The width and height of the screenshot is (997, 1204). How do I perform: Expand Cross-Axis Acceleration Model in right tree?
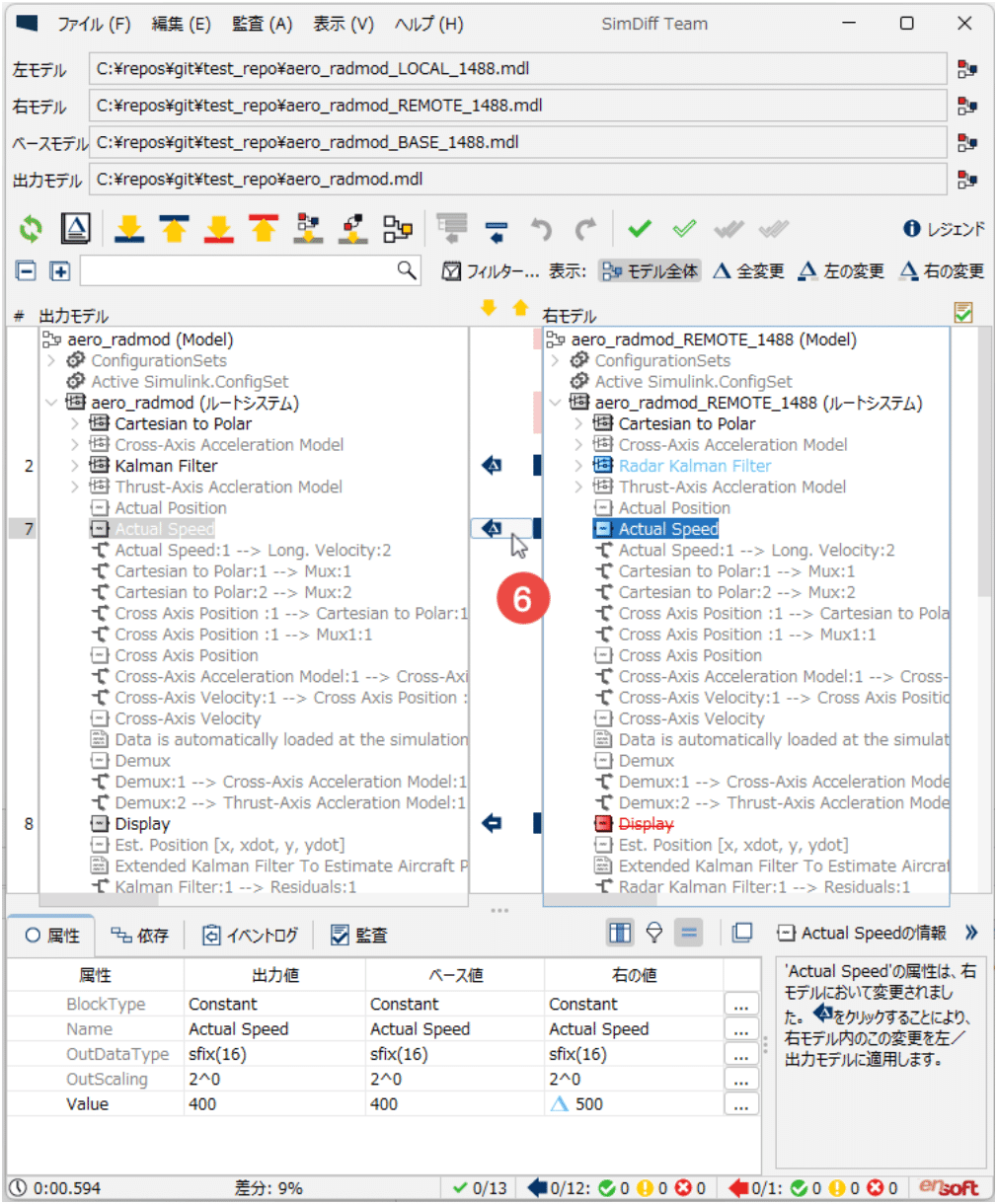pyautogui.click(x=578, y=444)
